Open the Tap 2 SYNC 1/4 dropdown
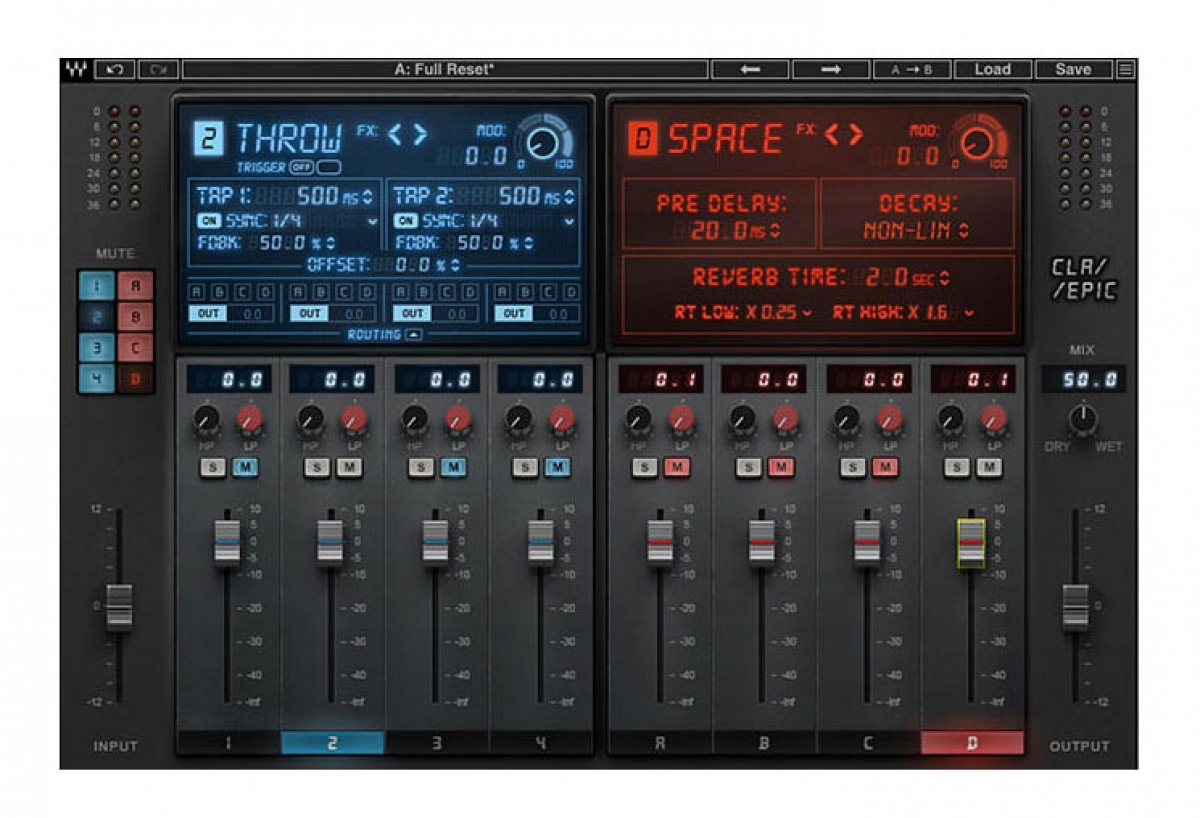 point(569,222)
